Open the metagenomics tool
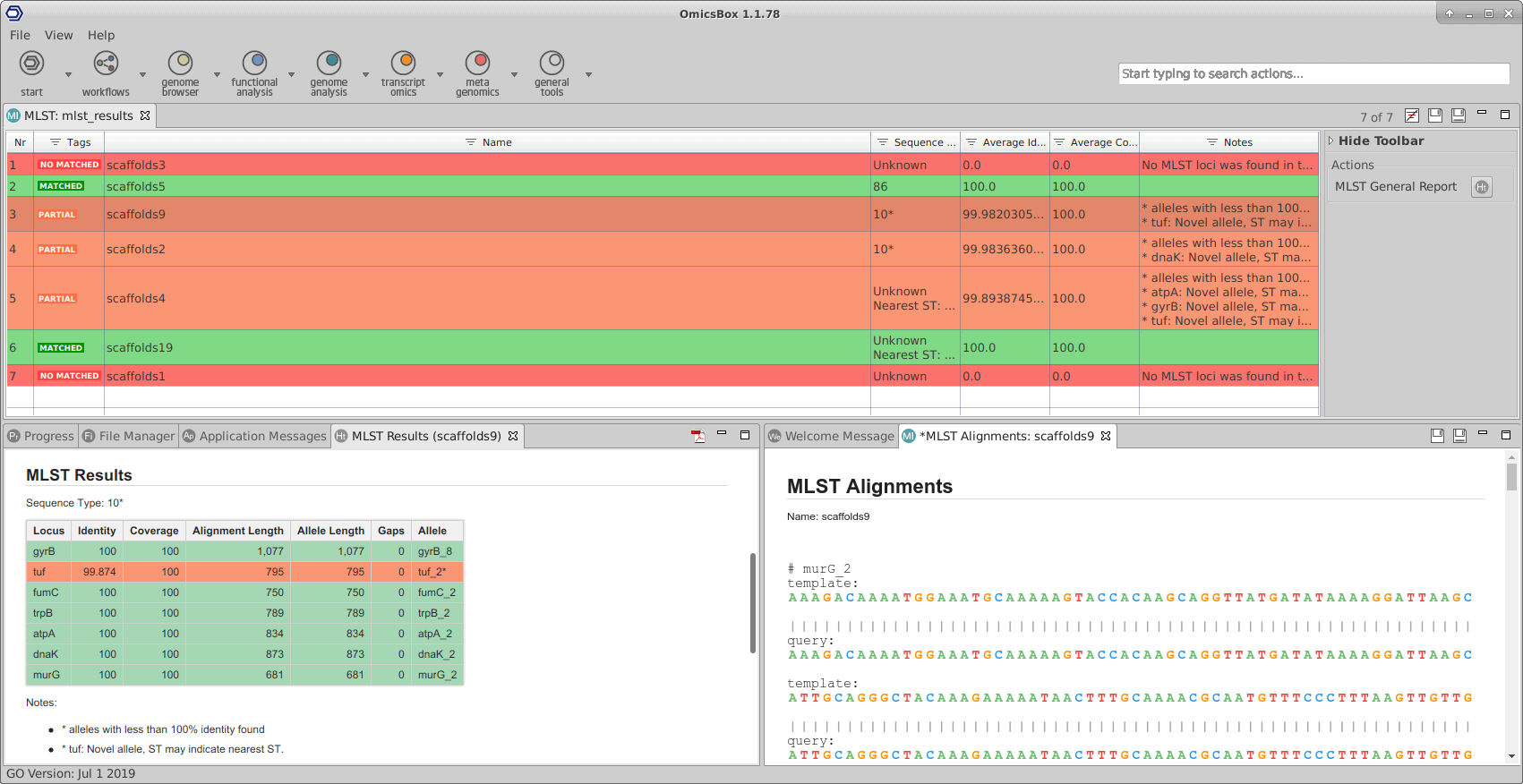The width and height of the screenshot is (1523, 784). click(x=477, y=64)
